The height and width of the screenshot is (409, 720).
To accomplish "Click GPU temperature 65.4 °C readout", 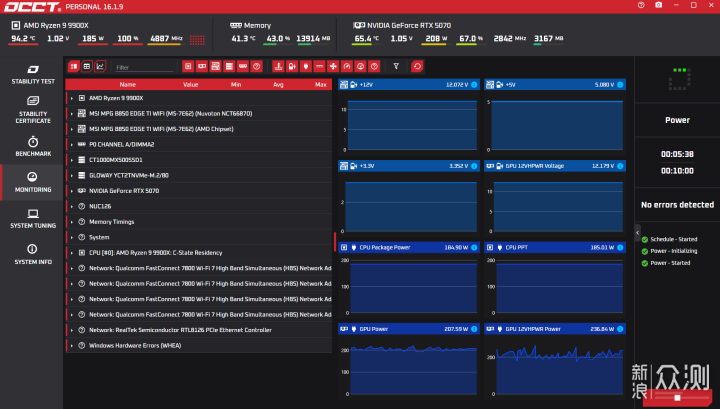I will click(366, 39).
